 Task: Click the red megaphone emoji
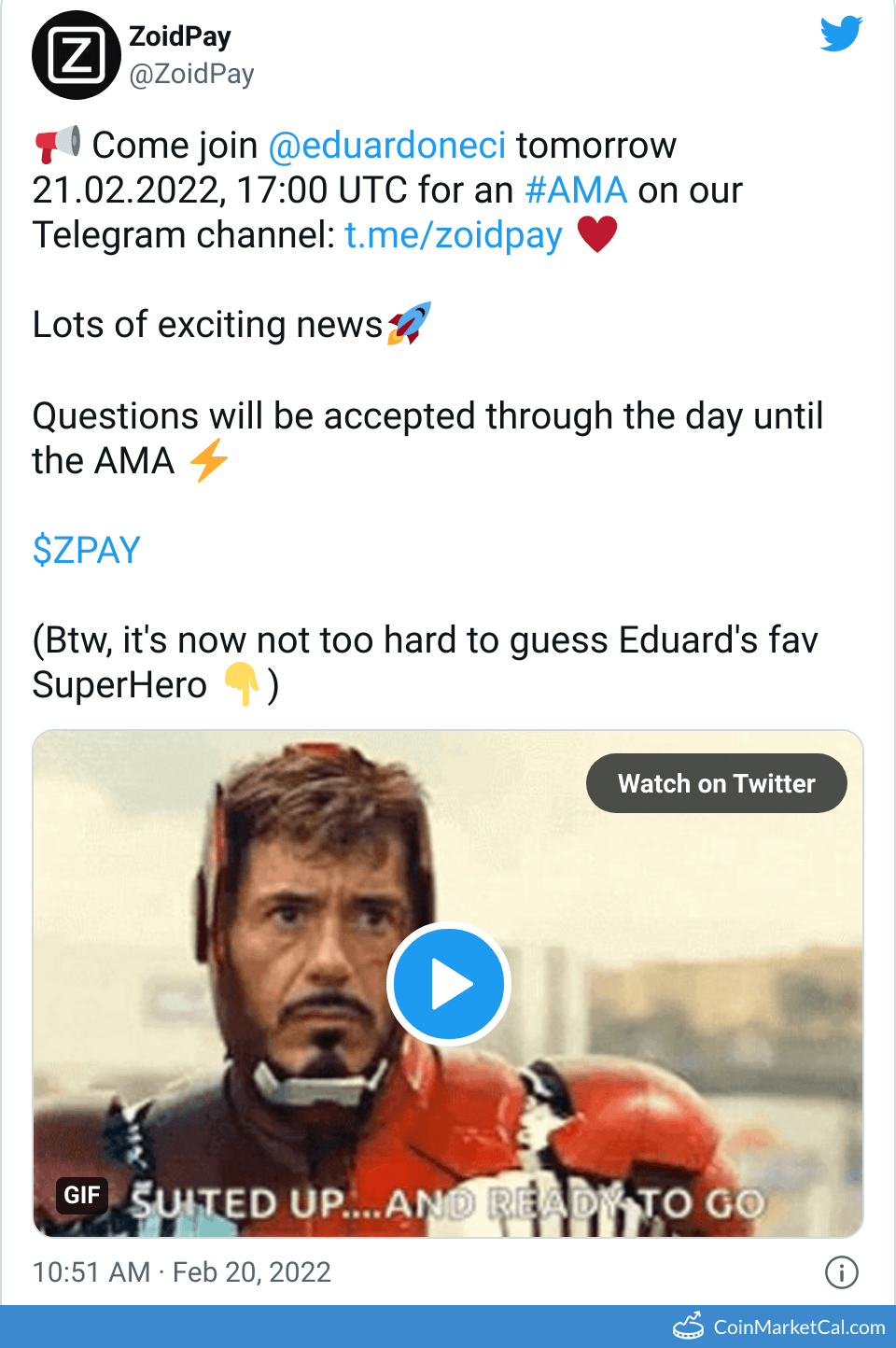[x=57, y=145]
